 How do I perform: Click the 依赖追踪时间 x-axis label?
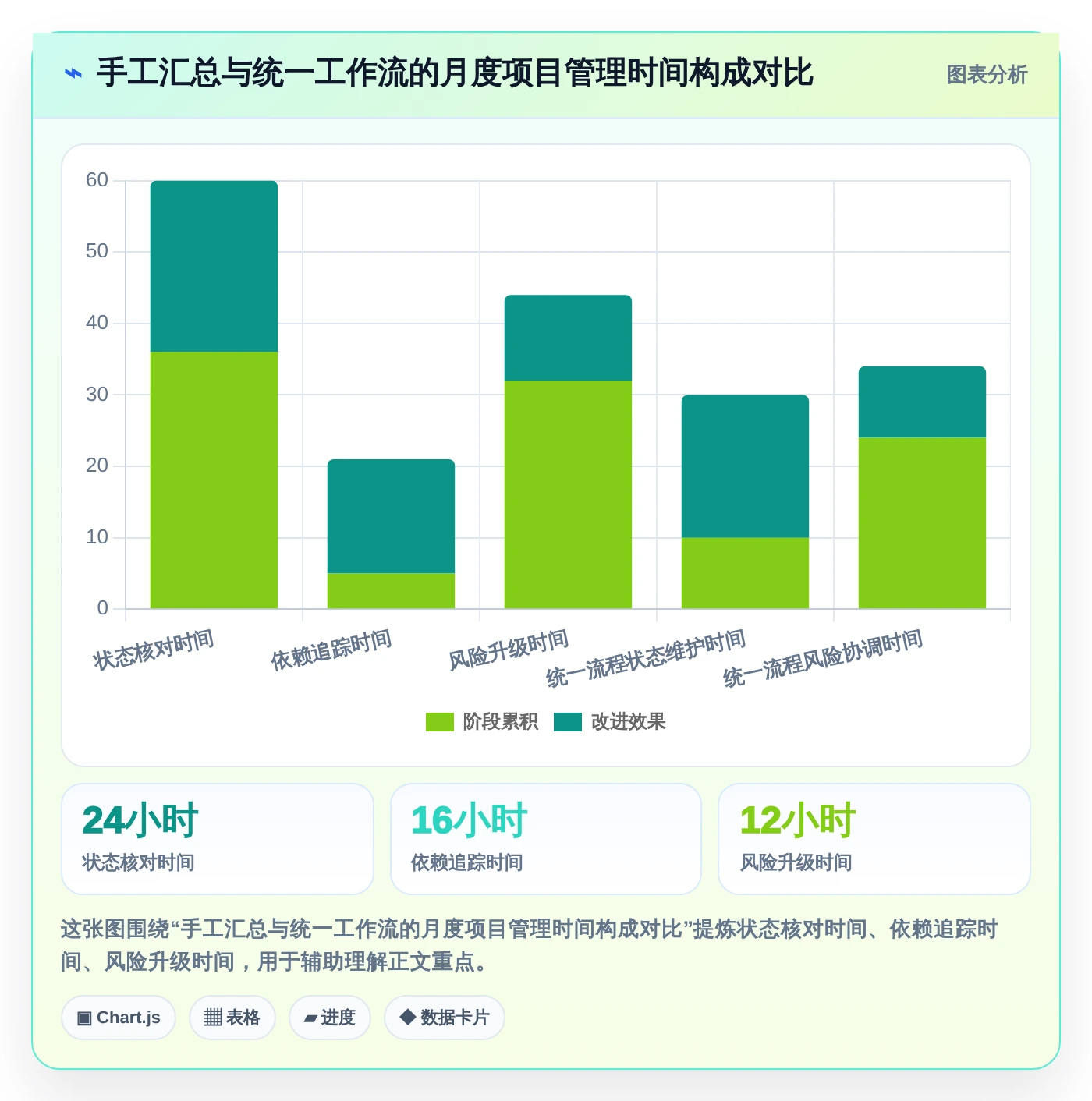[331, 650]
